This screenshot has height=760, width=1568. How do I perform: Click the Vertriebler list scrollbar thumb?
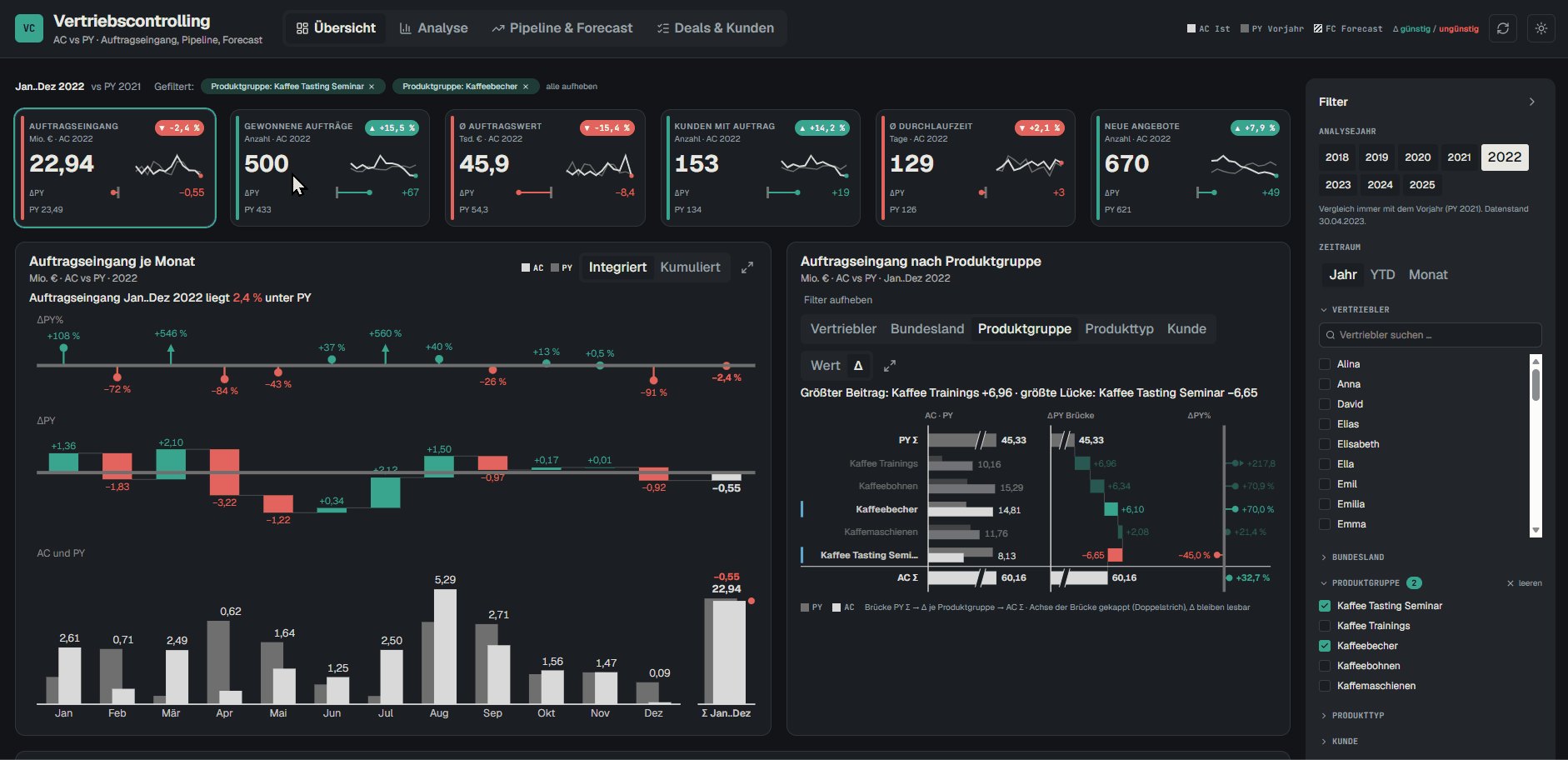pyautogui.click(x=1536, y=383)
